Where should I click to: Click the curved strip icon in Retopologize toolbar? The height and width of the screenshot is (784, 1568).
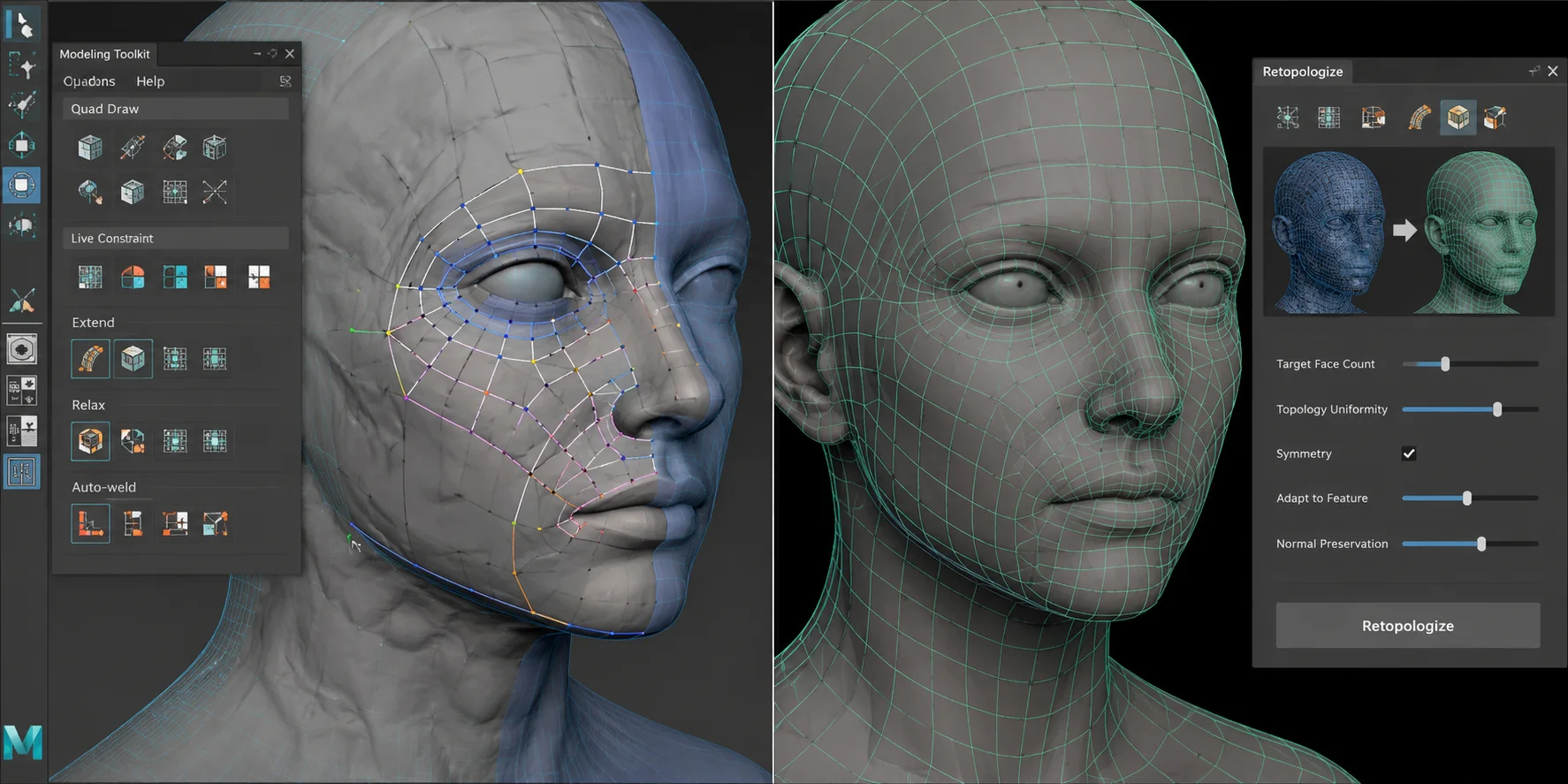1420,117
